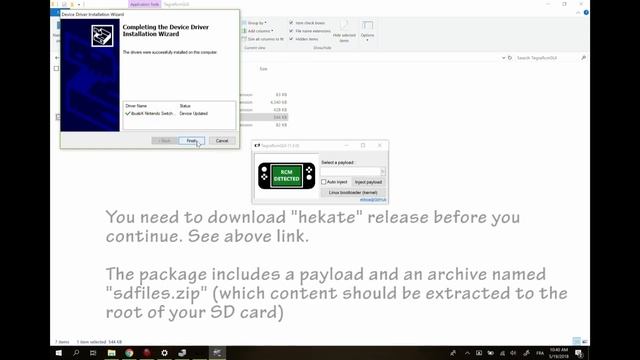Enable the Auto inject checkbox
The image size is (640, 360).
pyautogui.click(x=324, y=182)
